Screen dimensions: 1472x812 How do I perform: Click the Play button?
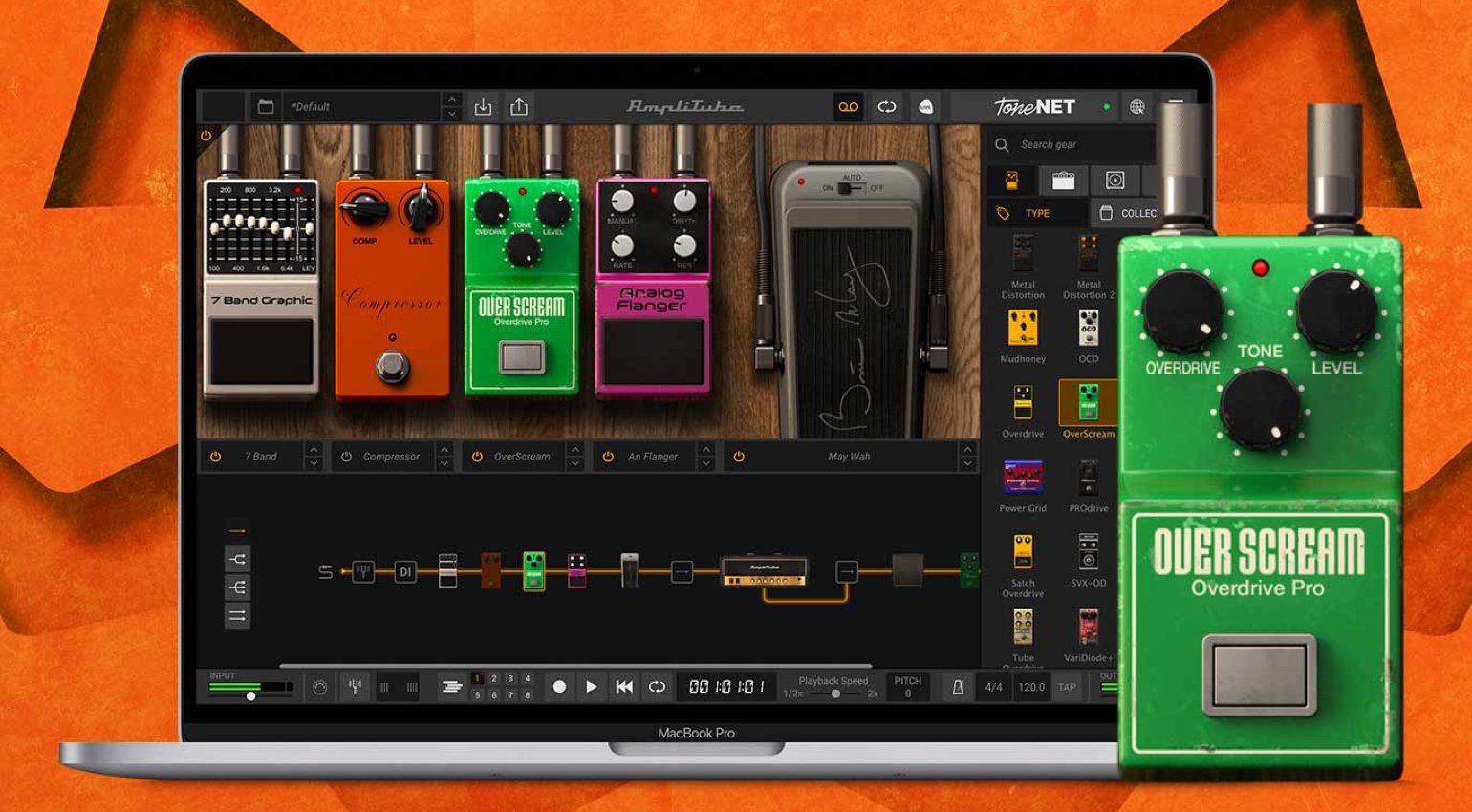592,687
